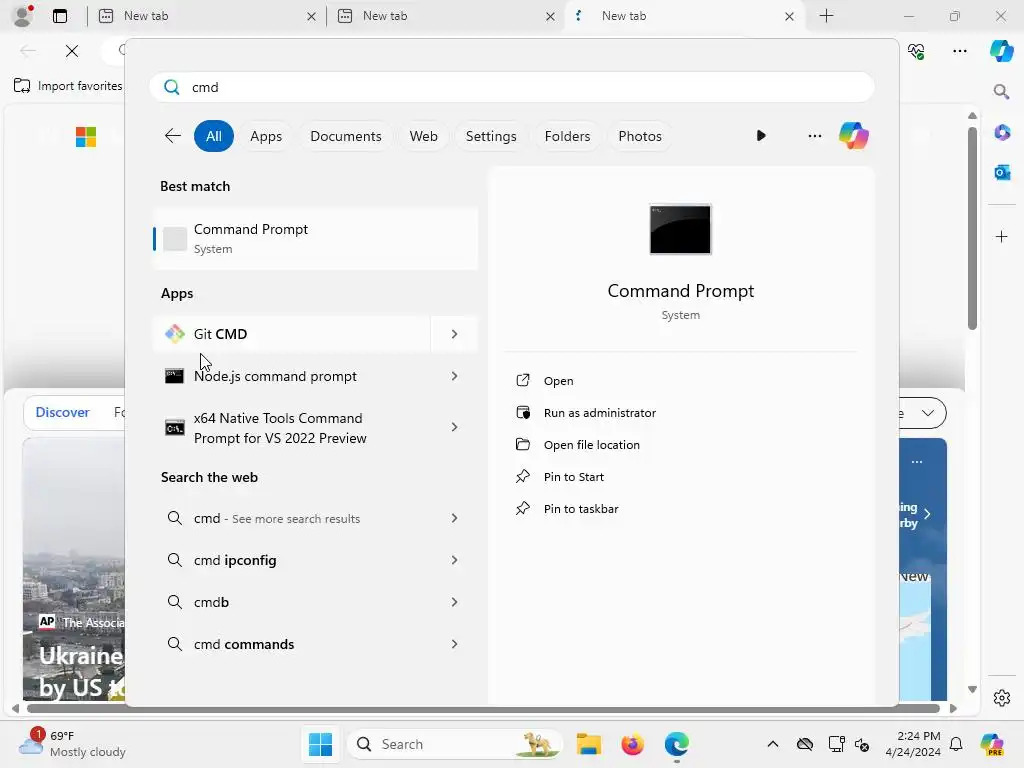Select the Photos search filter

tap(640, 136)
